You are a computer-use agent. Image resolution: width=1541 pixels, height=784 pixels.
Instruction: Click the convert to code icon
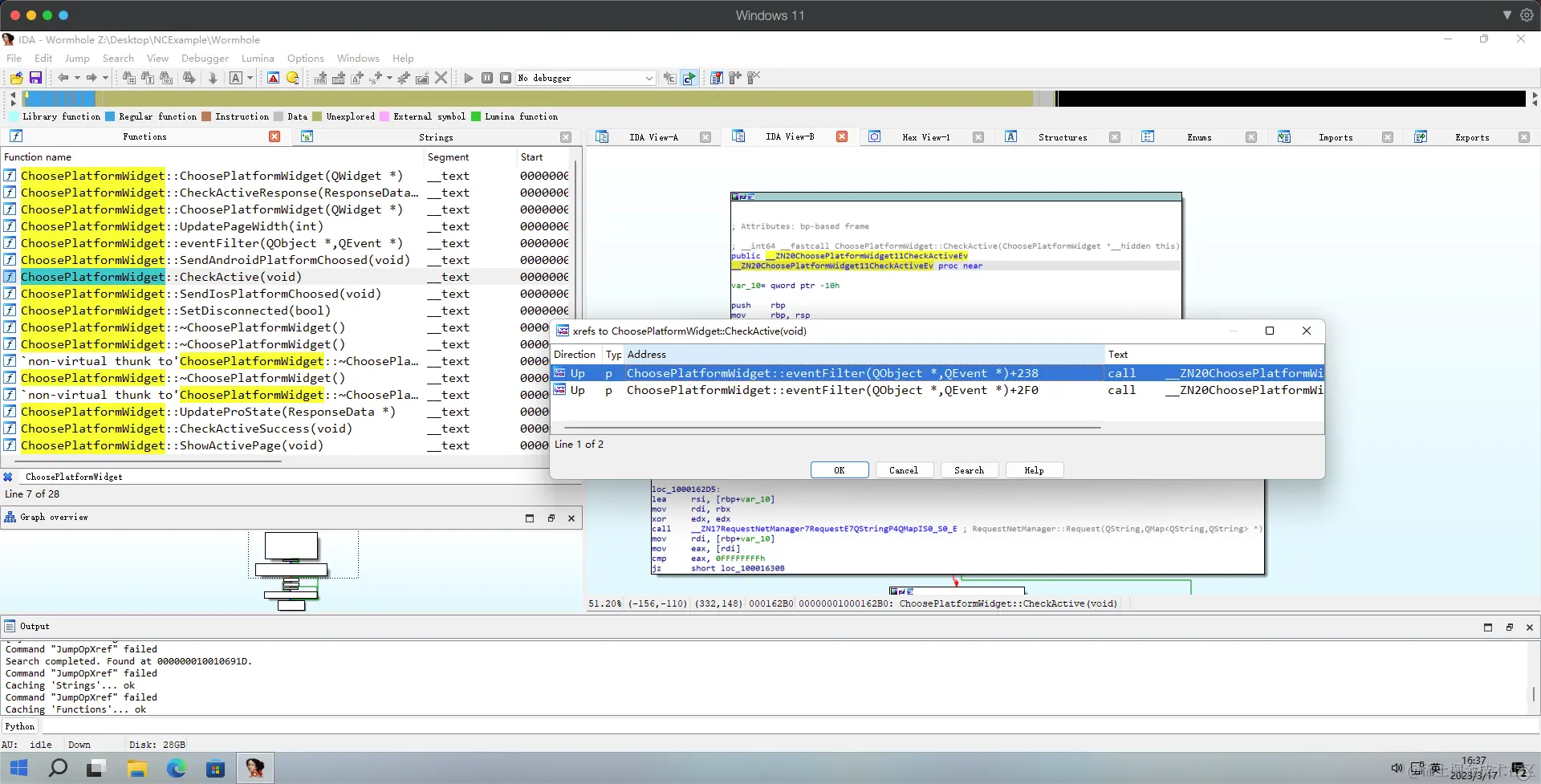[x=320, y=78]
